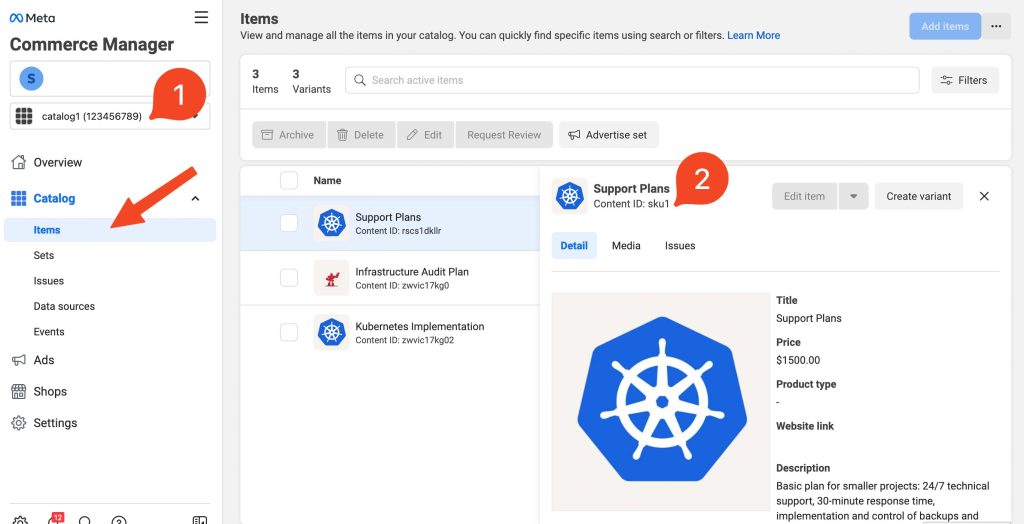This screenshot has height=524, width=1024.
Task: Open Issues in the sidebar
Action: (49, 281)
